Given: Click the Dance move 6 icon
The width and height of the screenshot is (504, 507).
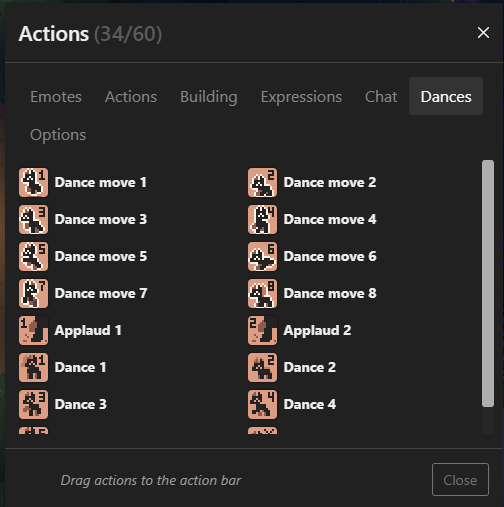Looking at the screenshot, I should pos(262,256).
